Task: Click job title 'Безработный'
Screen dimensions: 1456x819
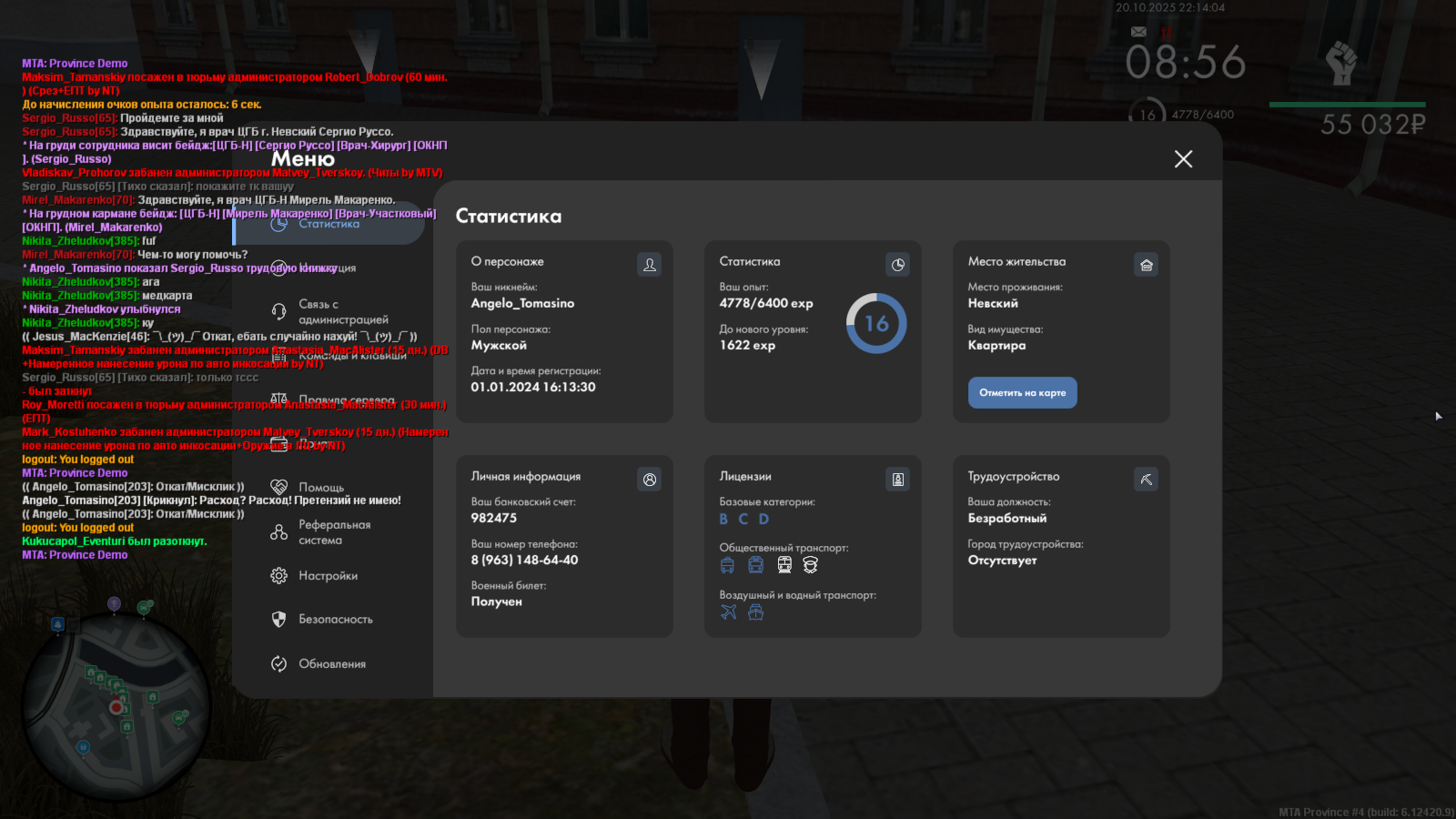Action: point(1006,518)
